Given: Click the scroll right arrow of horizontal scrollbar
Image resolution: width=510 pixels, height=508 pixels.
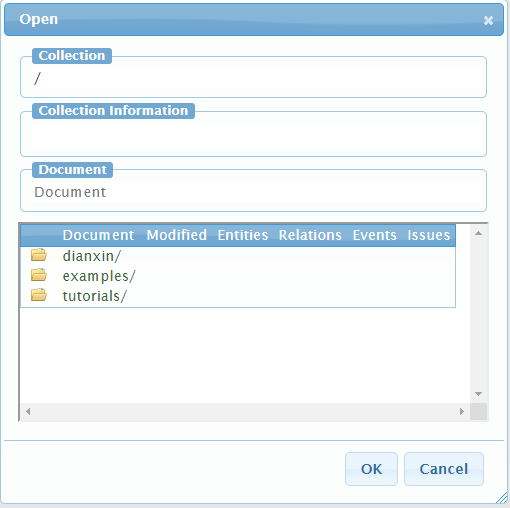Looking at the screenshot, I should (462, 411).
